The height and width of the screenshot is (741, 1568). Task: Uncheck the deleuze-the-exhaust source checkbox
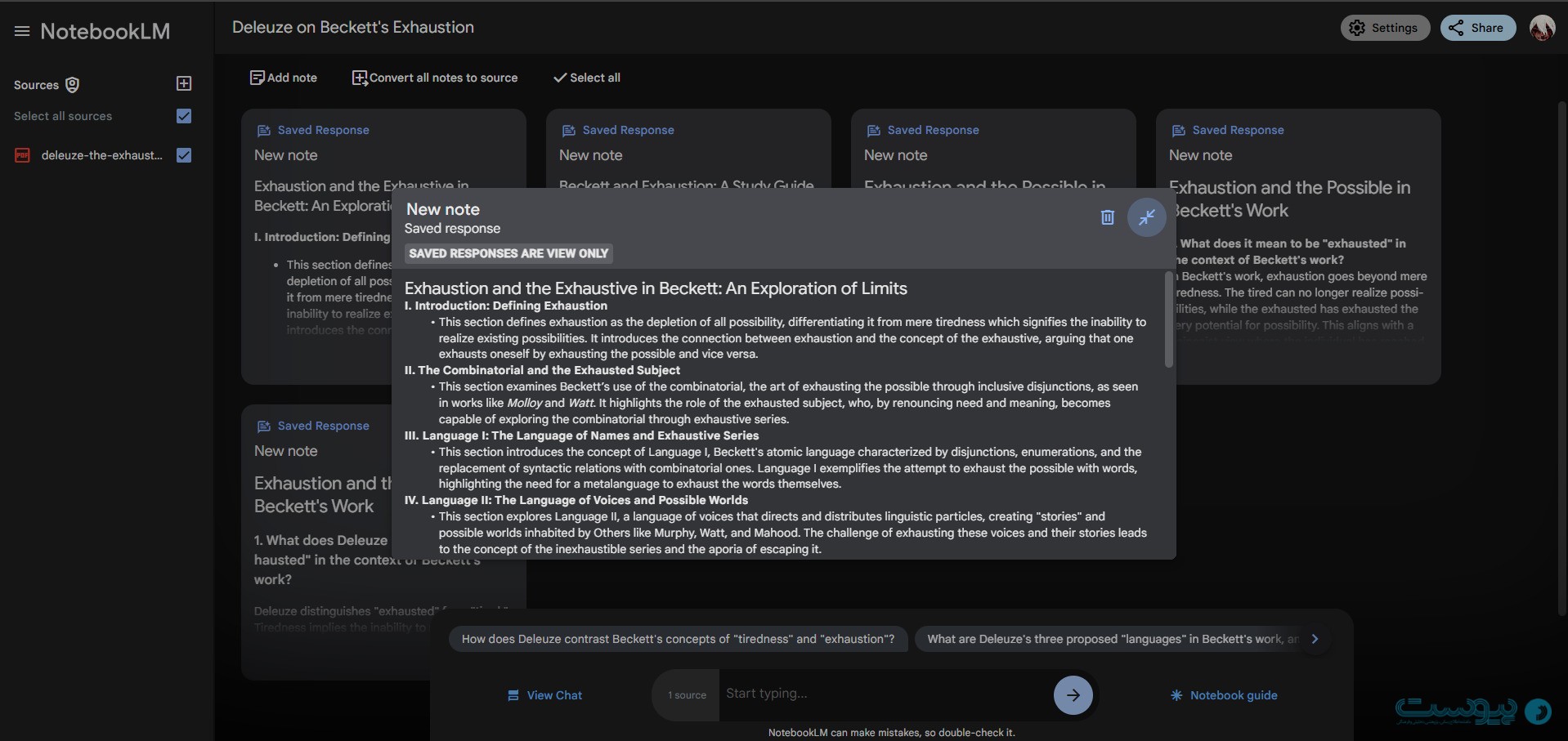(184, 155)
